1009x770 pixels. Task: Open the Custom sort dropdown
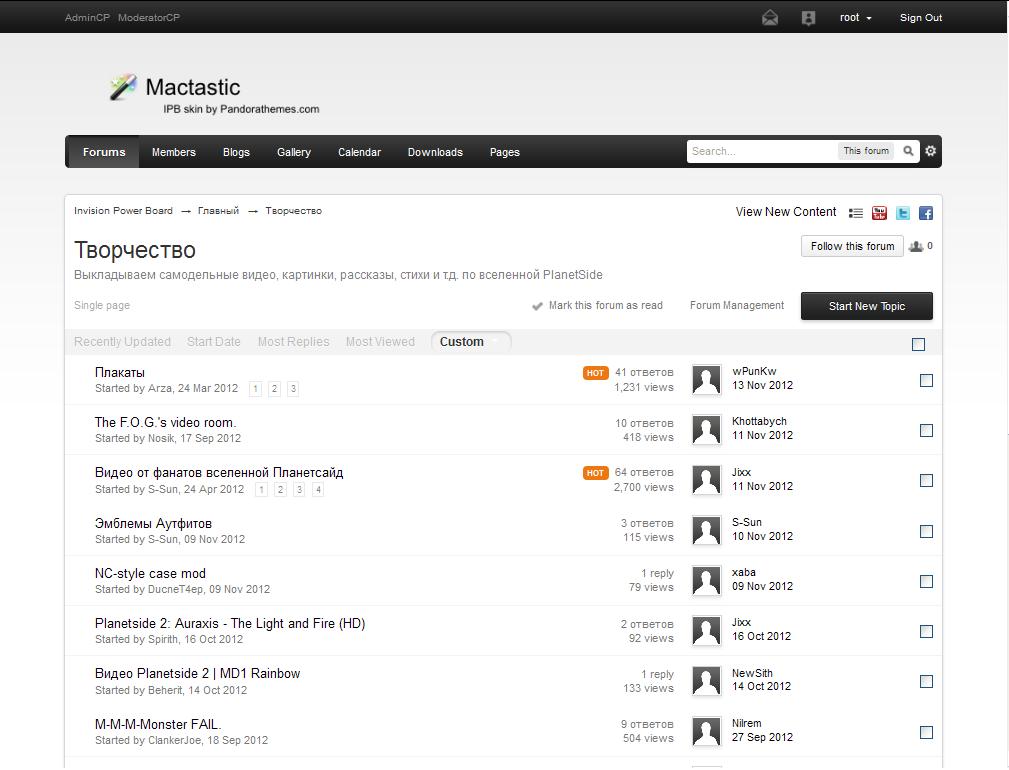coord(470,342)
